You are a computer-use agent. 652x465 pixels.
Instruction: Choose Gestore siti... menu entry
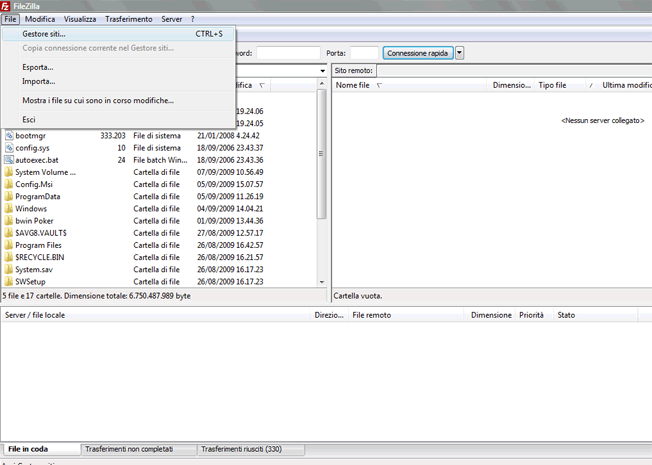pyautogui.click(x=118, y=34)
